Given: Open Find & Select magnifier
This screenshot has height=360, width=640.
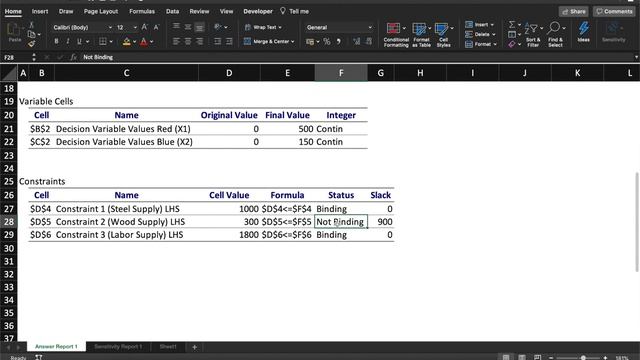Looking at the screenshot, I should pyautogui.click(x=556, y=34).
